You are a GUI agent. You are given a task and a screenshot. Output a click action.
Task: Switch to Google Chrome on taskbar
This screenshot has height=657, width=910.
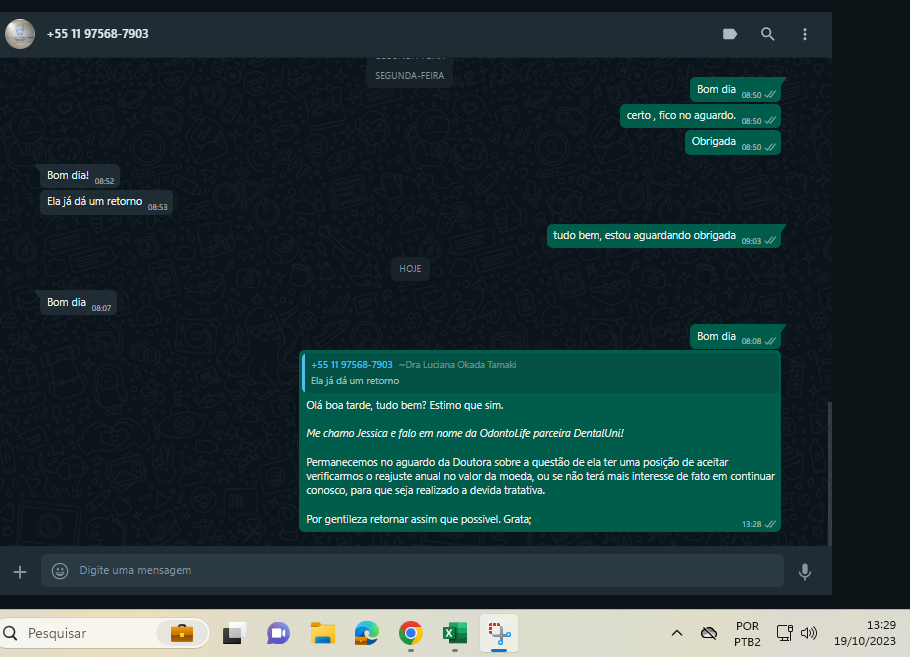[x=411, y=633]
